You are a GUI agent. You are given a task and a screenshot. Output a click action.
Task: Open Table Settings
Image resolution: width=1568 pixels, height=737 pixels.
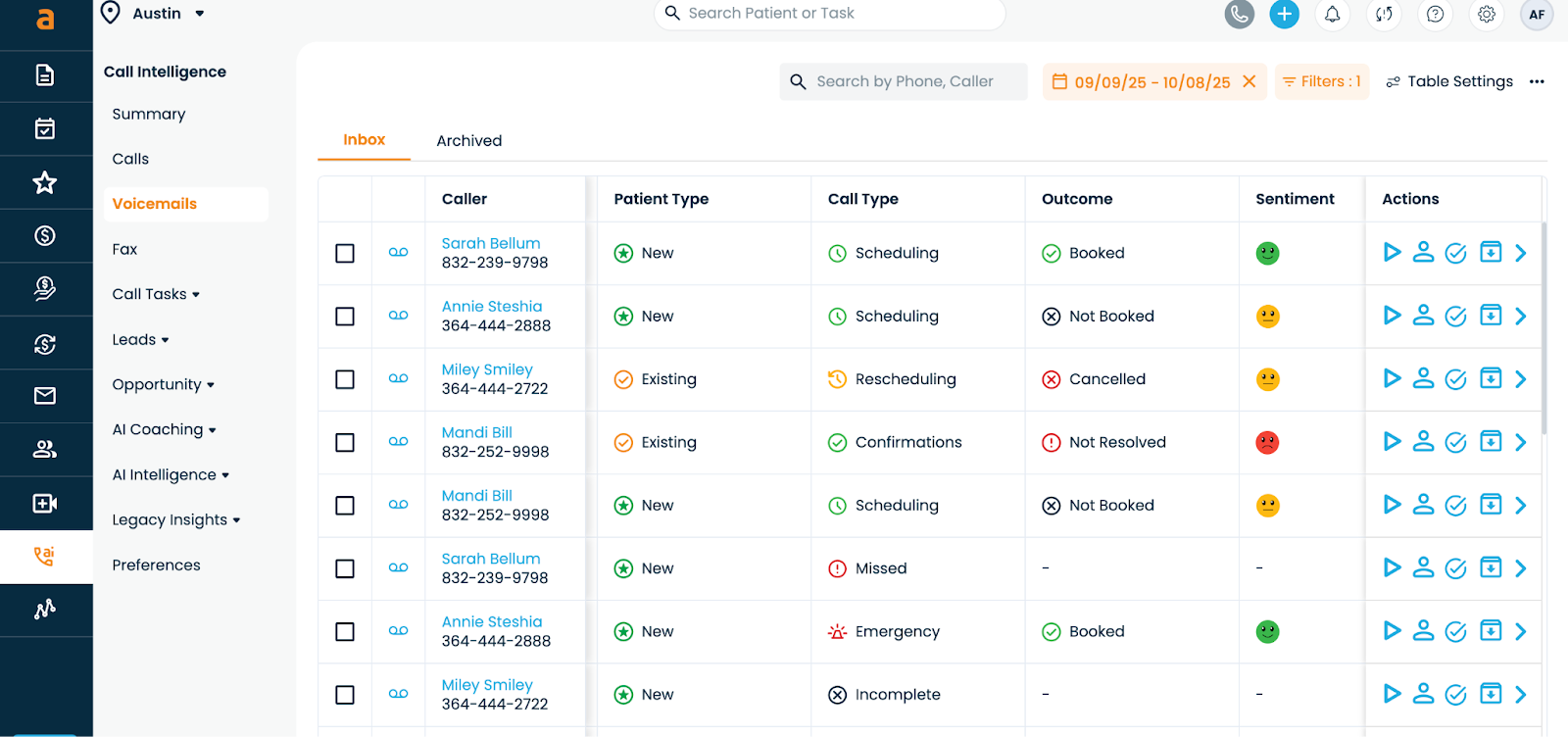coord(1449,81)
